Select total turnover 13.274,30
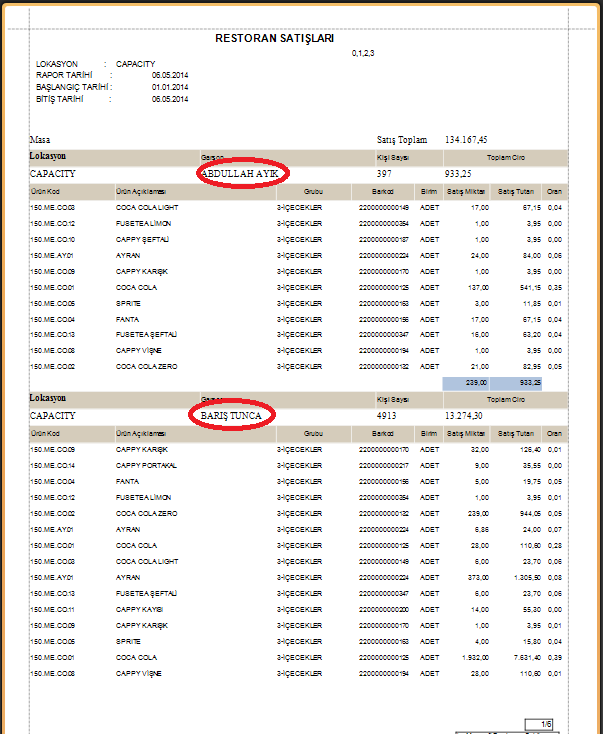Screen dimensions: 603x734 click(463, 416)
